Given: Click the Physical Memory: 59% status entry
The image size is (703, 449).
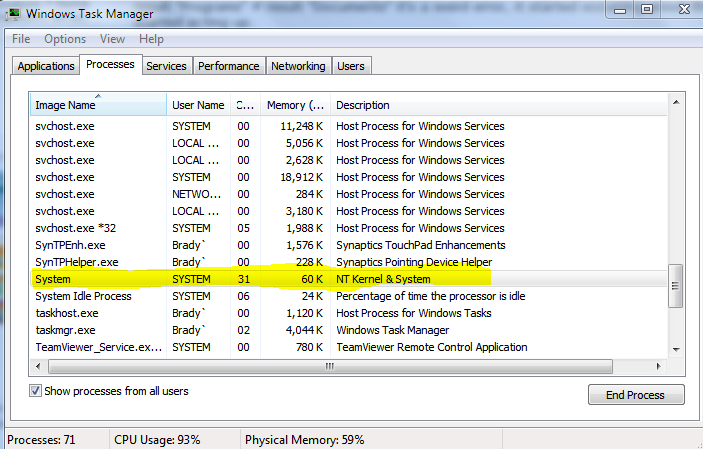Looking at the screenshot, I should [304, 440].
